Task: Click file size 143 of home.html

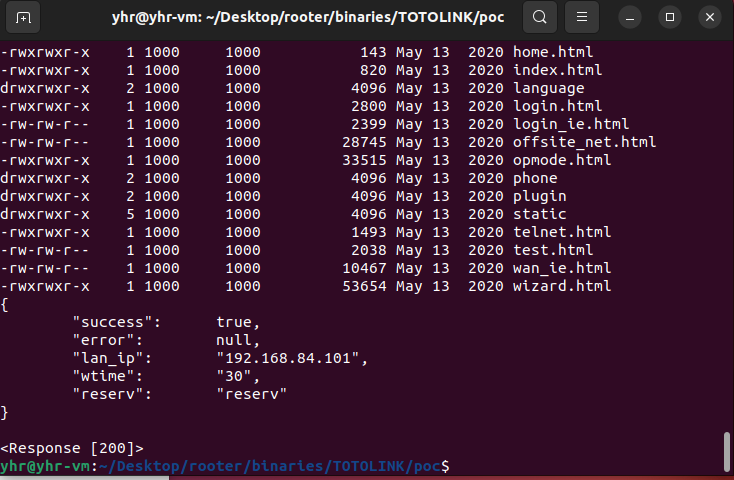Action: (373, 52)
